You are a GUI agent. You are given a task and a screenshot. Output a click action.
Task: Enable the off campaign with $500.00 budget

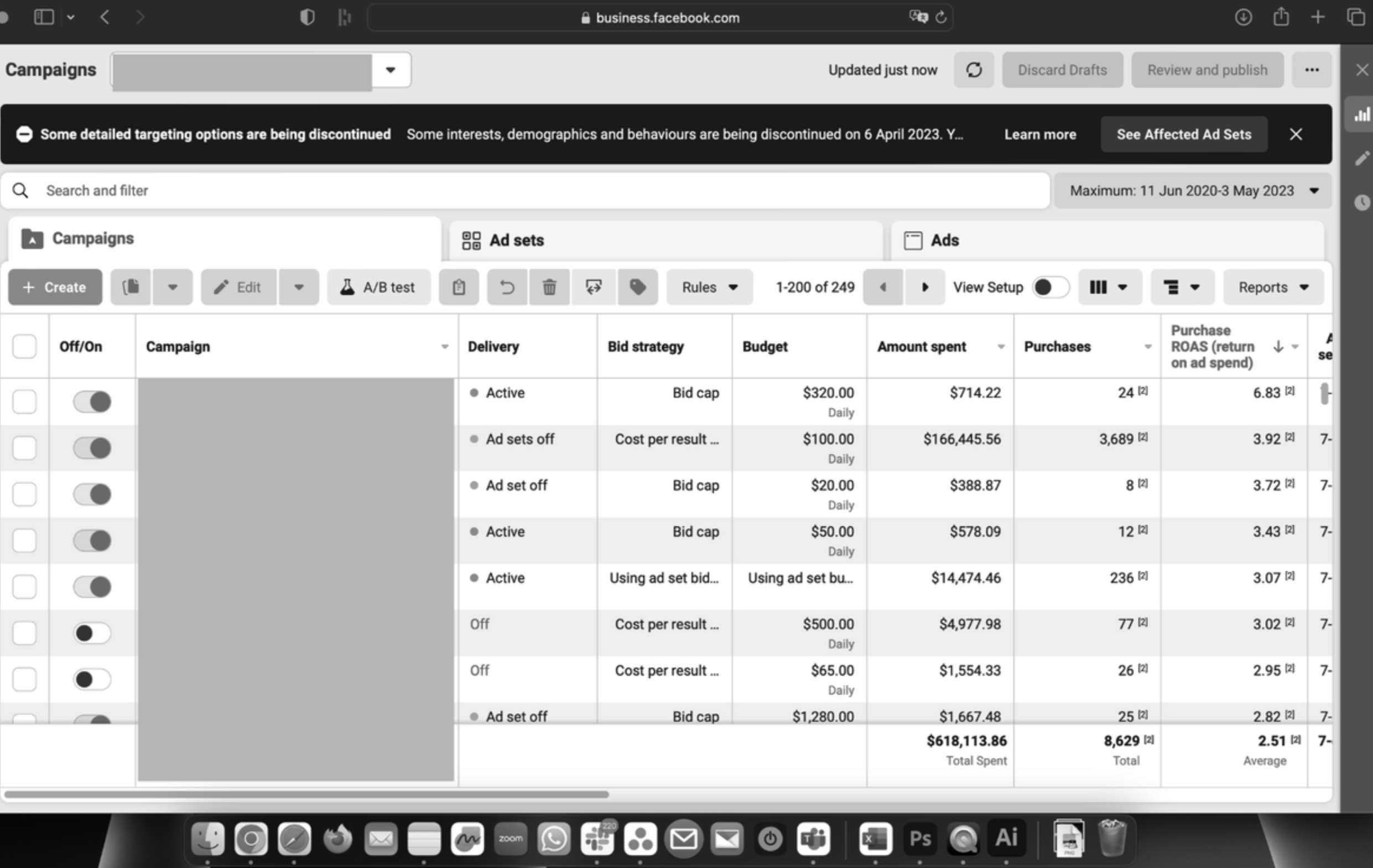pos(92,633)
